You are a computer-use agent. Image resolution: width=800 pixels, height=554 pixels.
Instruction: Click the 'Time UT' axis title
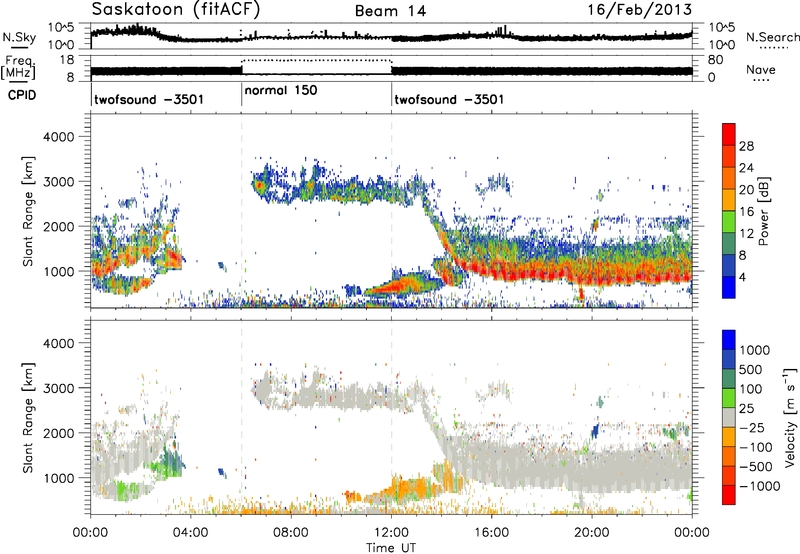[391, 547]
